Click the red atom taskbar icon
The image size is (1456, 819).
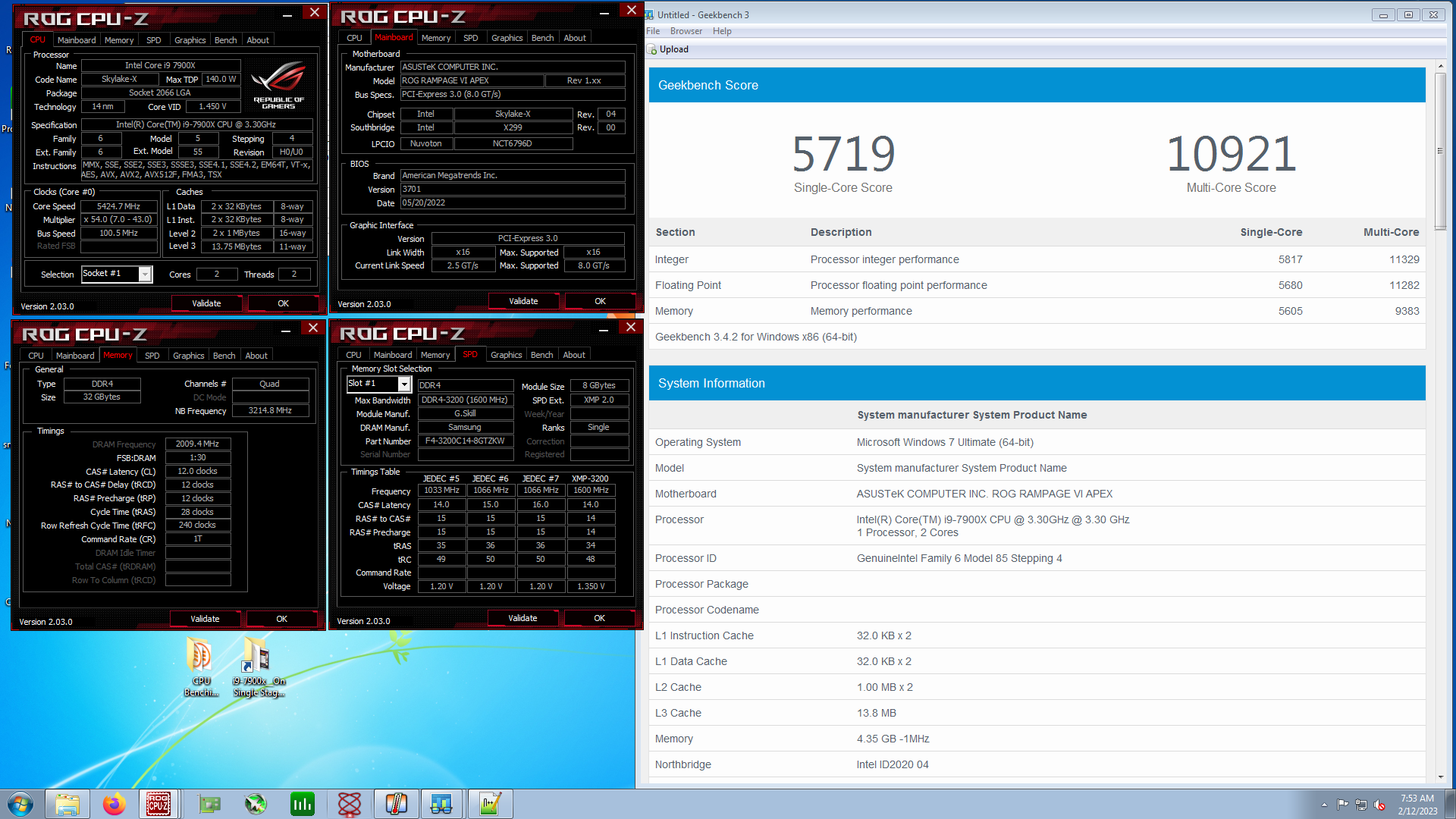350,804
